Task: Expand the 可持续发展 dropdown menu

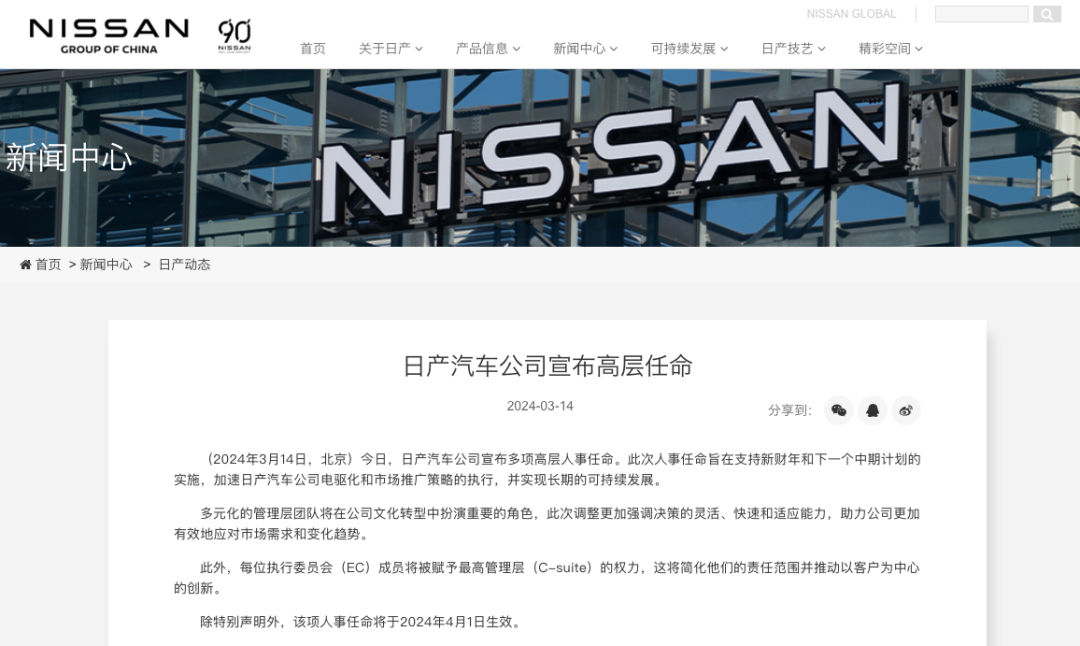Action: (689, 48)
